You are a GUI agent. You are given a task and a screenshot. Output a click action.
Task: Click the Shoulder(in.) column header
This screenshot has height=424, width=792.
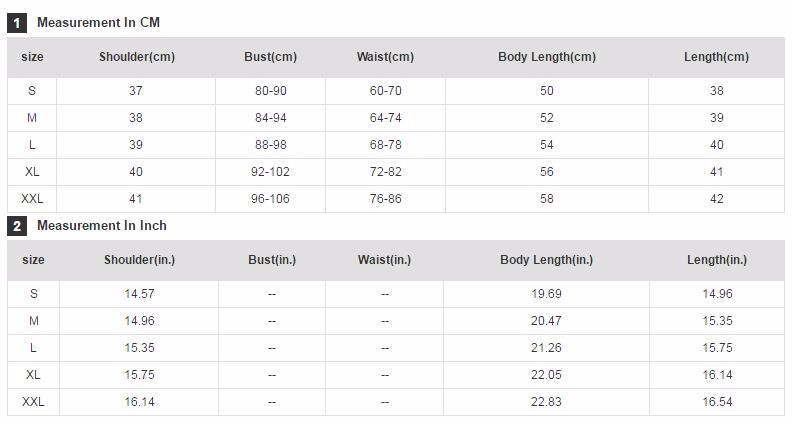tap(139, 260)
